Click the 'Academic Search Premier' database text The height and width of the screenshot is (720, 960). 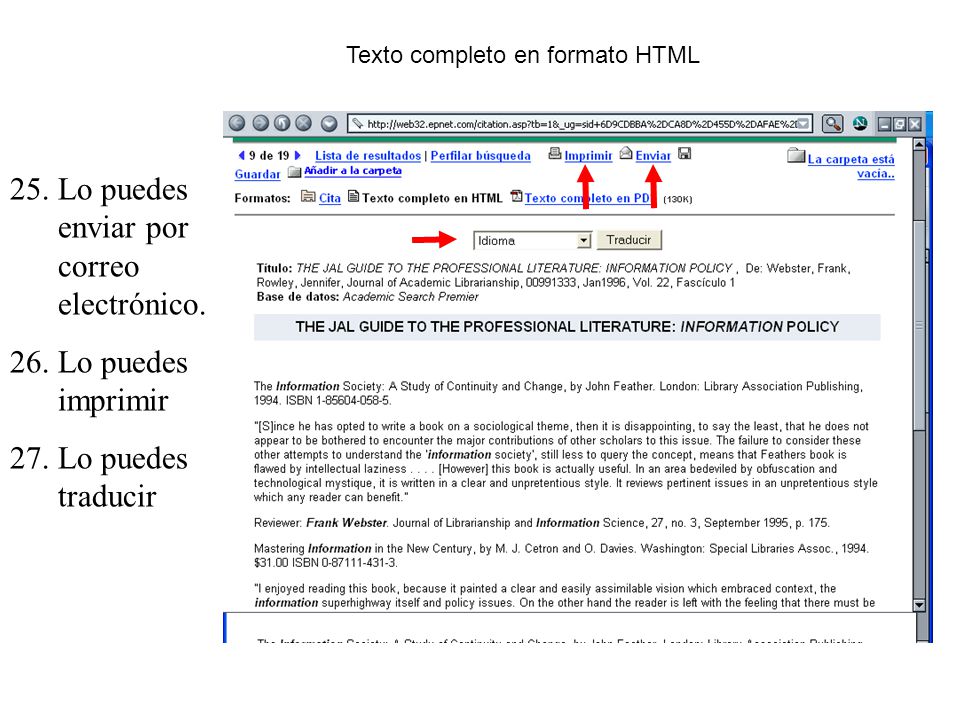[411, 297]
